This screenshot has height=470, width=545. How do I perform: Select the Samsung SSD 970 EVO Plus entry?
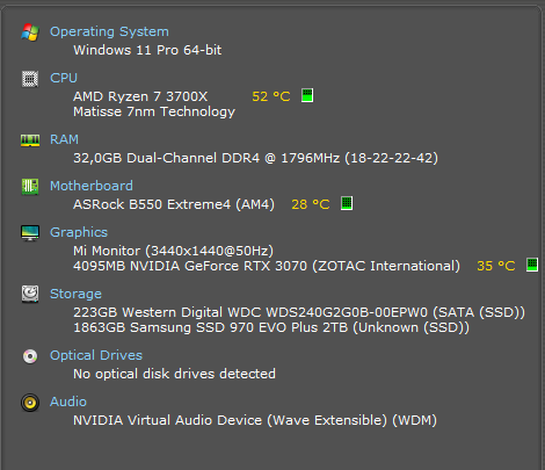(271, 327)
